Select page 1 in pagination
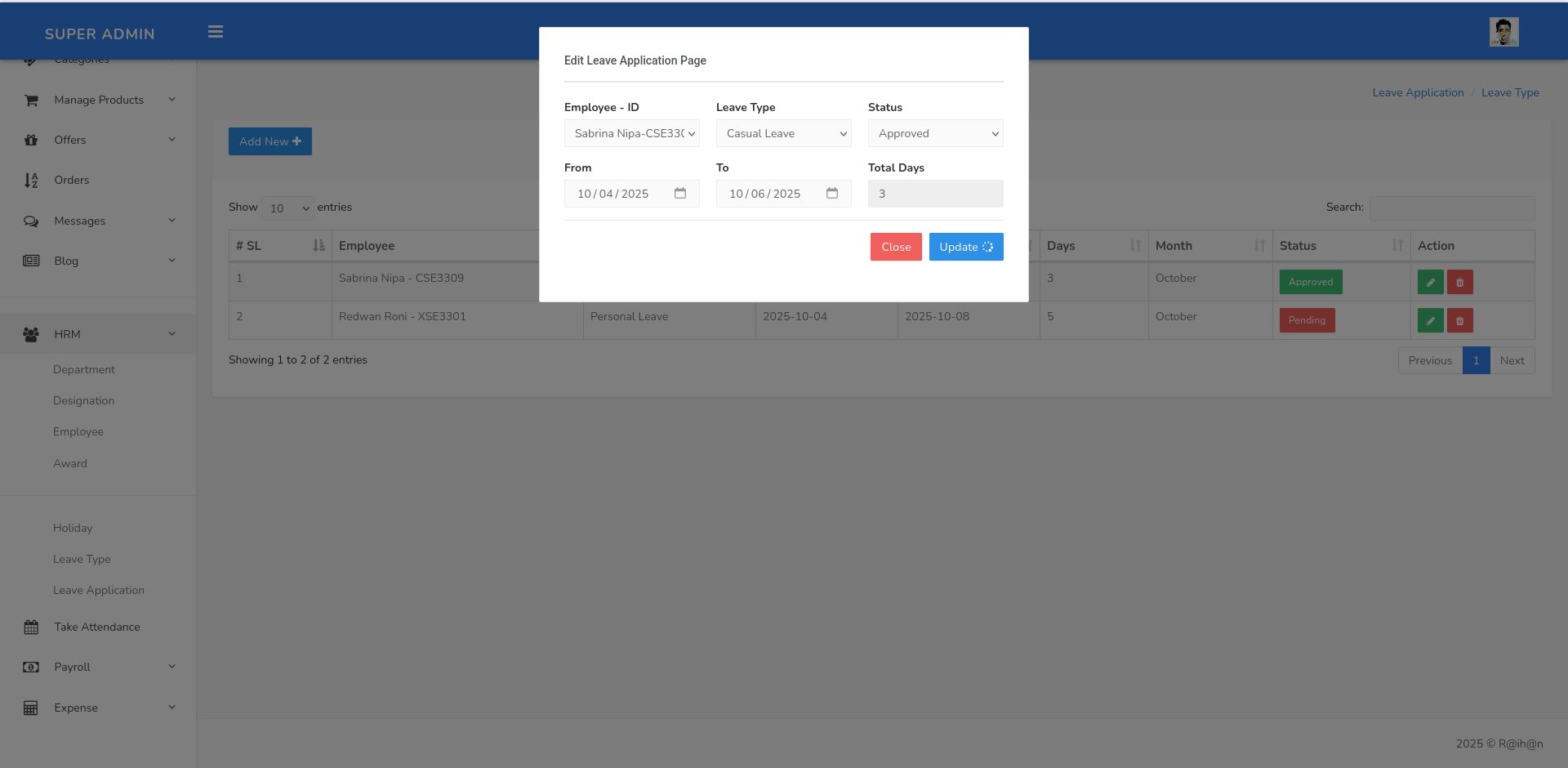 [1476, 361]
